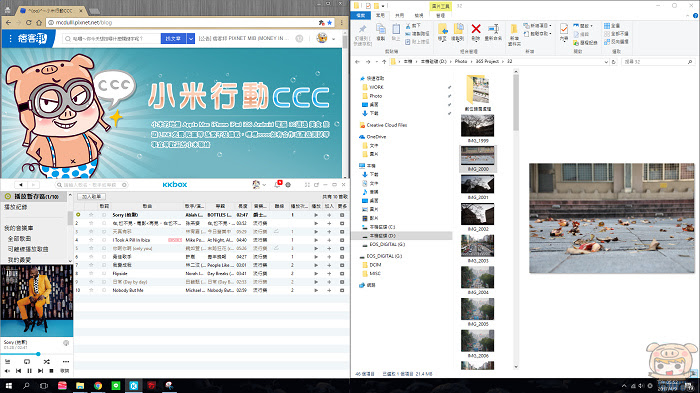Expand the address bar history dropdown

(606, 62)
